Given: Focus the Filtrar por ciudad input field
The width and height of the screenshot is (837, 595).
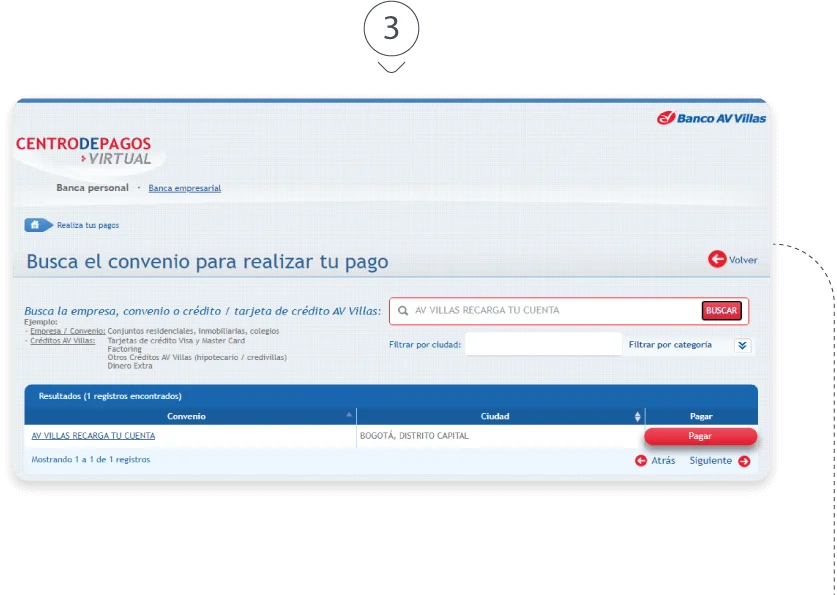Looking at the screenshot, I should (543, 345).
